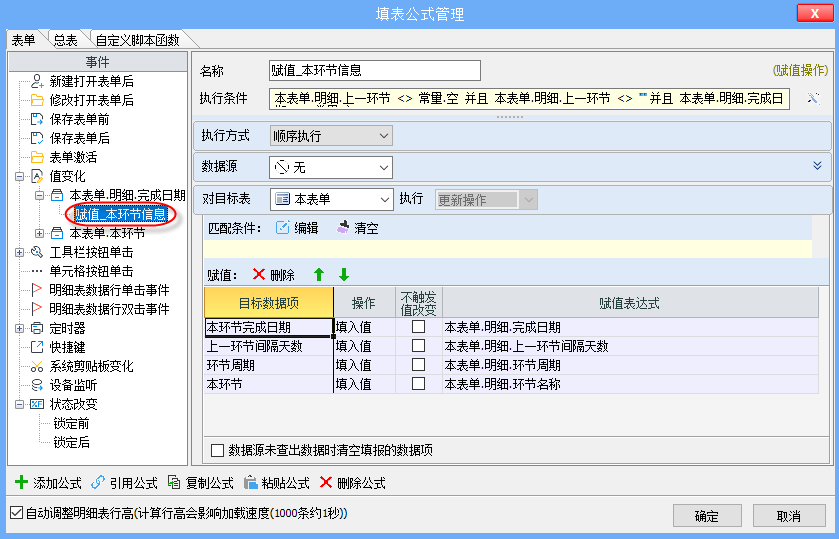
Task: Click the 赋值表达式 column header
Action: coord(630,303)
